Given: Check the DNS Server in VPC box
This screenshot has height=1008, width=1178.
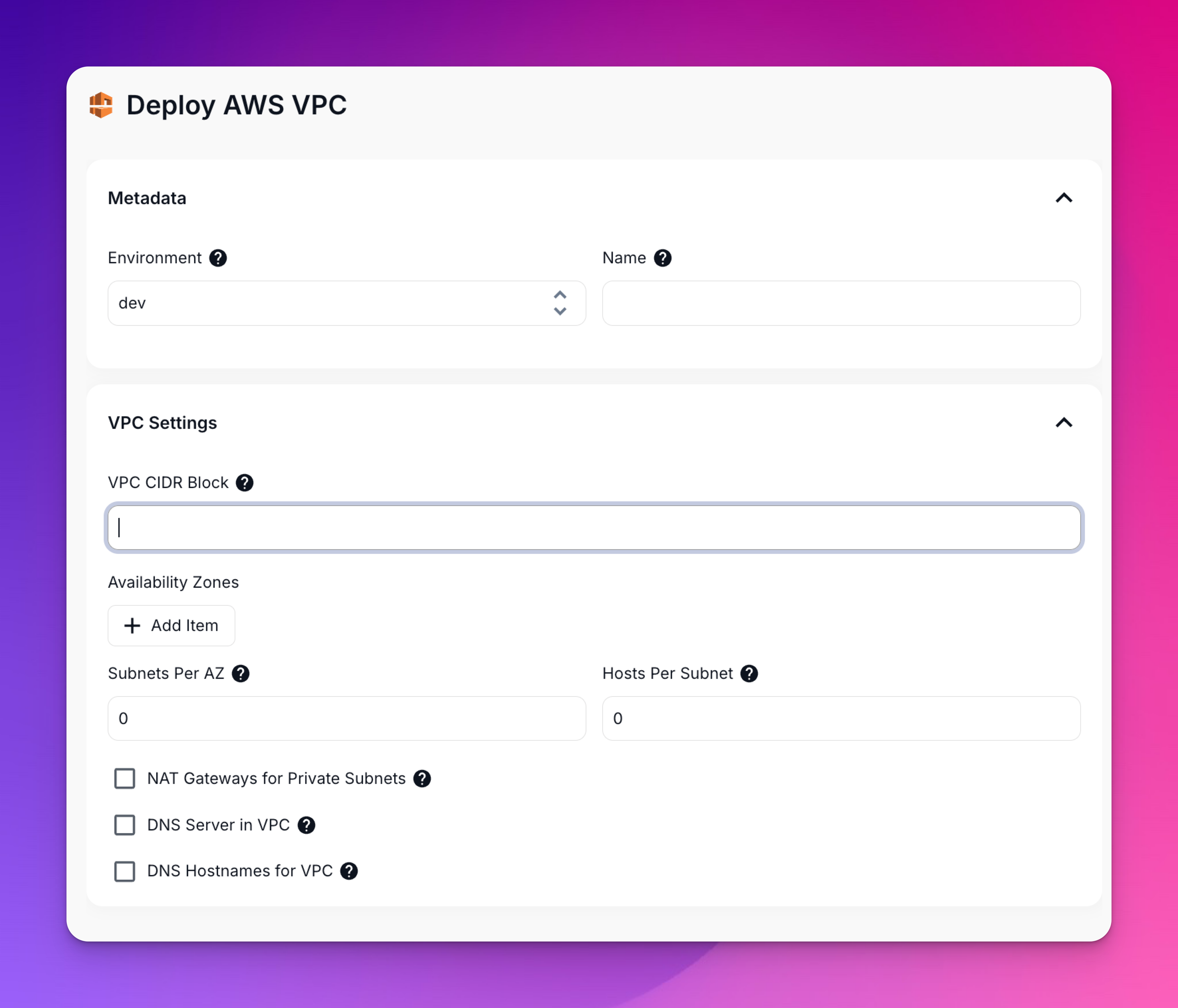Looking at the screenshot, I should (x=125, y=825).
